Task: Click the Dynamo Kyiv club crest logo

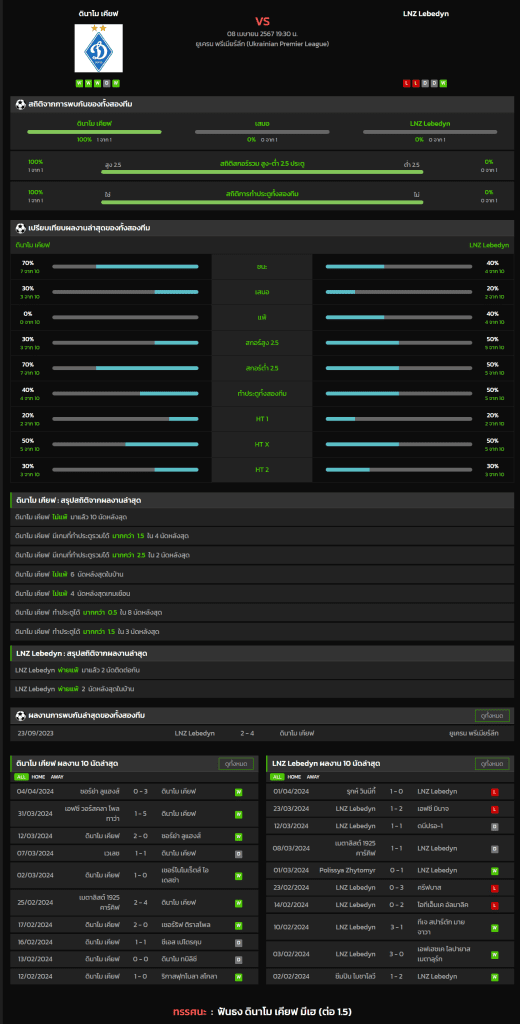Action: pos(98,48)
